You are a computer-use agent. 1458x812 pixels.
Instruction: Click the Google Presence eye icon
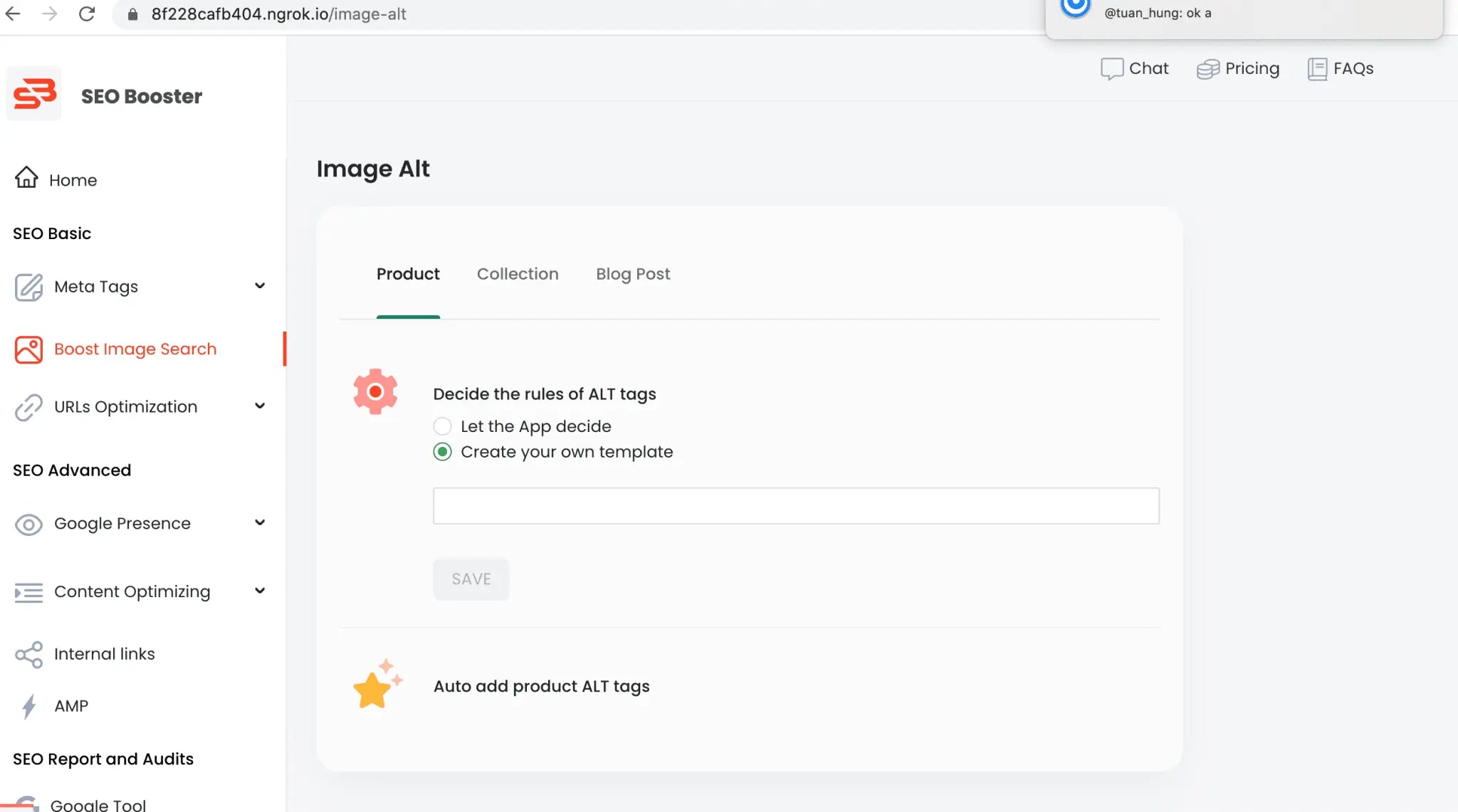pos(28,524)
